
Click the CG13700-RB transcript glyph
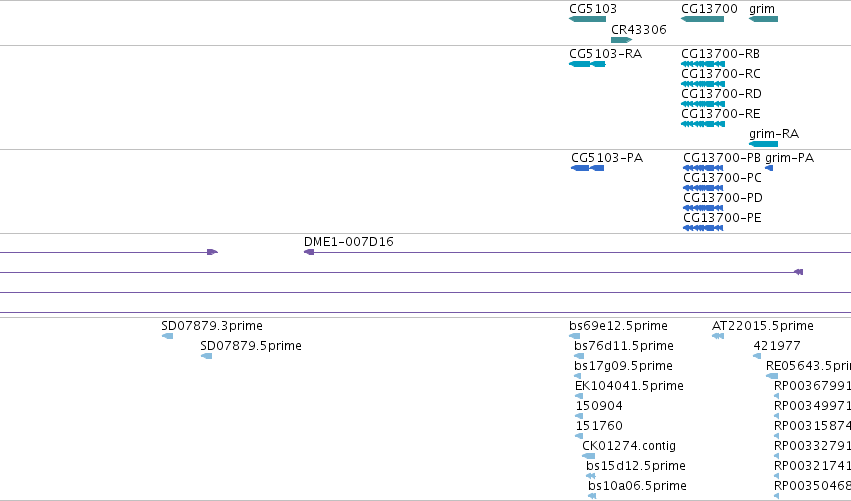tap(703, 64)
